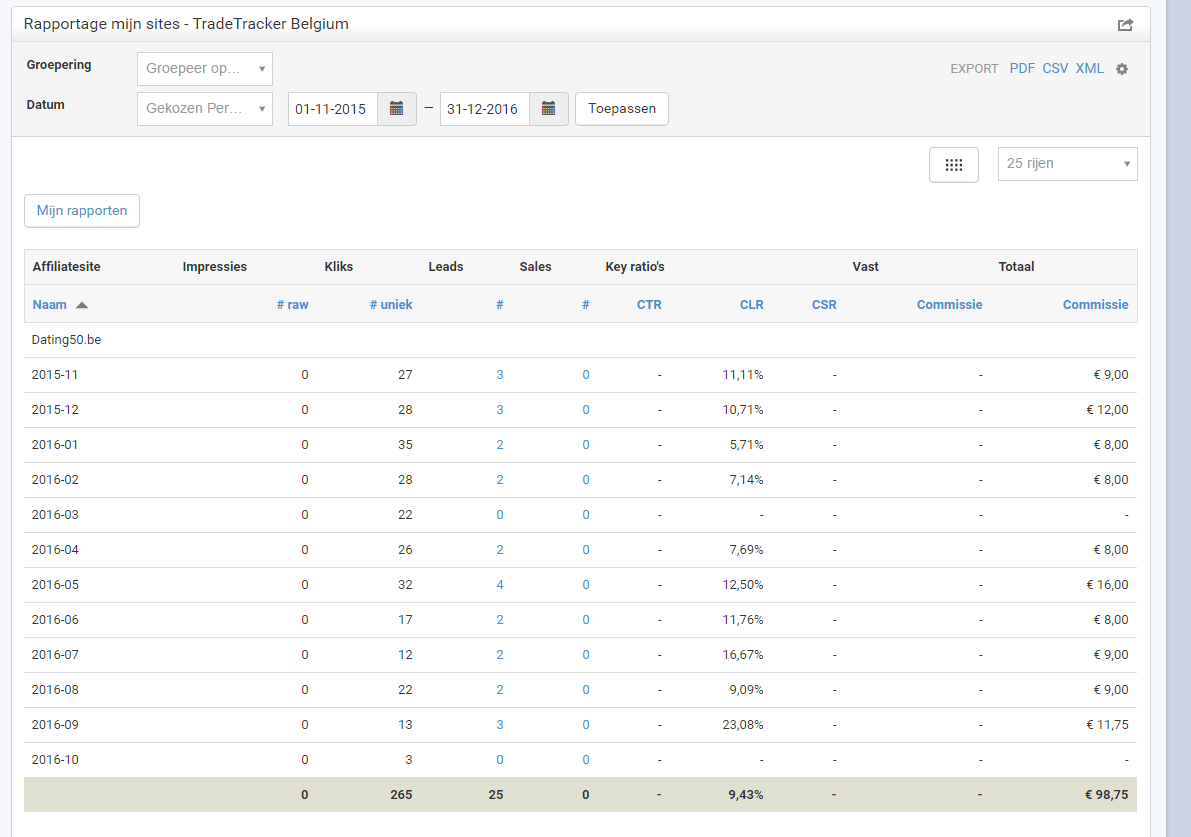Open Mijn rapporten
Screen dimensions: 1191x837
click(x=82, y=210)
